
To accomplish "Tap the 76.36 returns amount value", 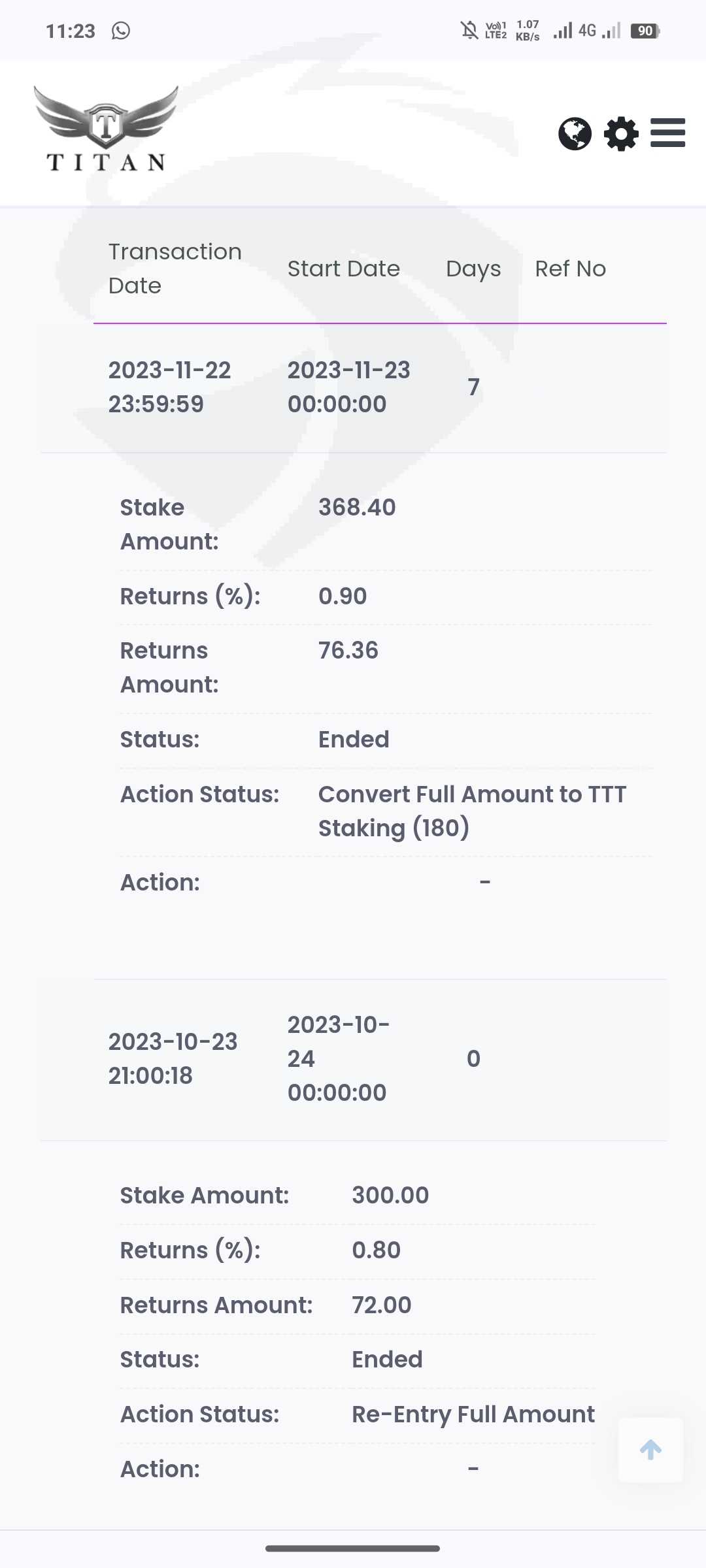I will pyautogui.click(x=348, y=651).
